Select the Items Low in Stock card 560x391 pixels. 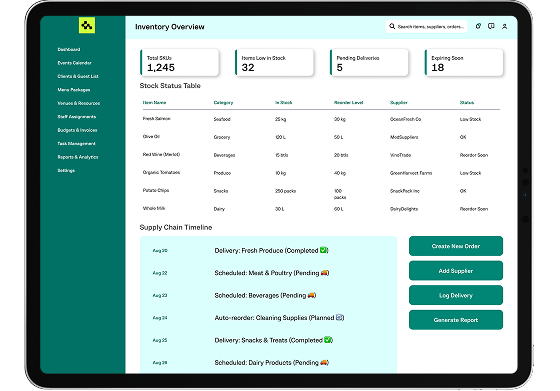274,63
